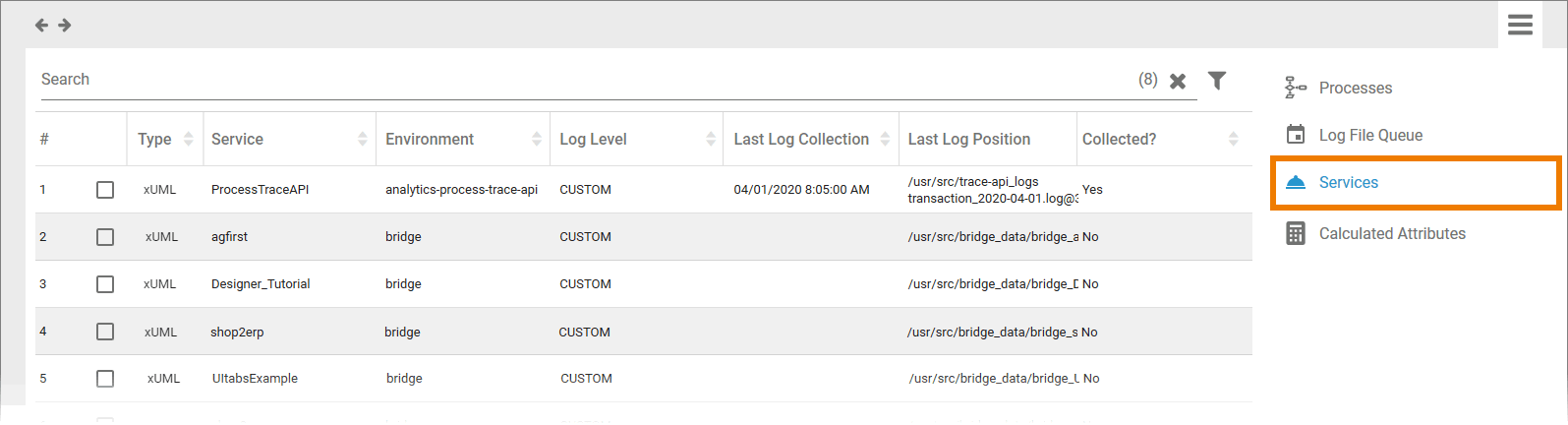The width and height of the screenshot is (1568, 425).
Task: Click the Log File Queue calendar icon
Action: (1296, 135)
